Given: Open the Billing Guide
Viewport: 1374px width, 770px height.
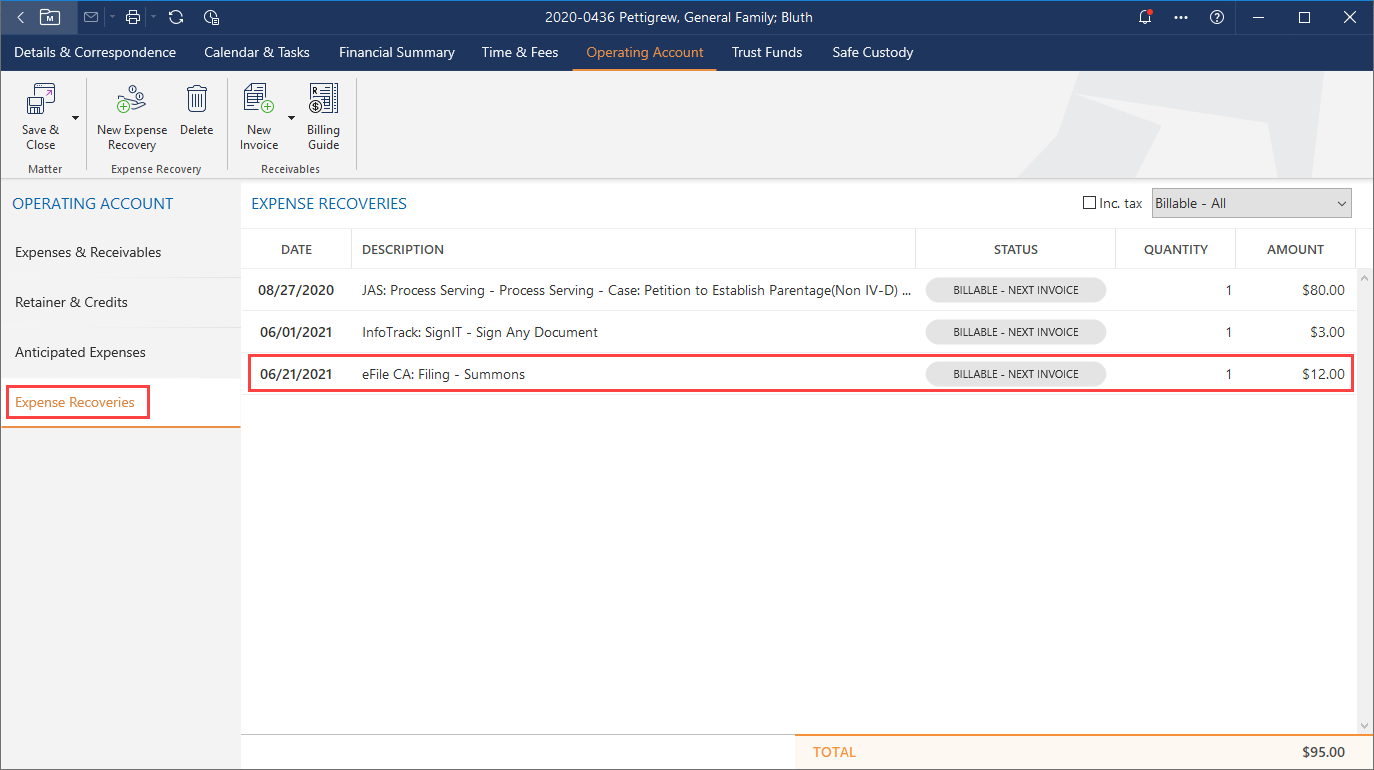Looking at the screenshot, I should point(323,98).
